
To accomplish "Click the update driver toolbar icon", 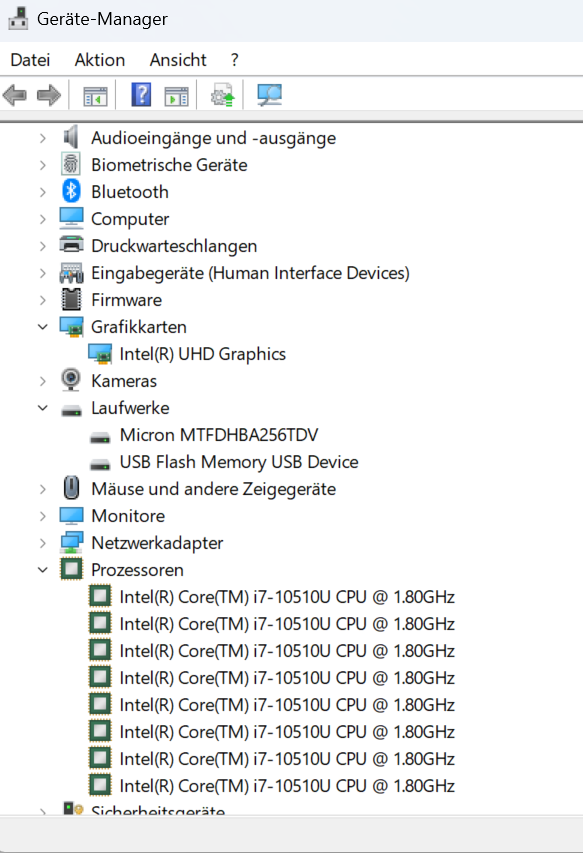I will 222,95.
